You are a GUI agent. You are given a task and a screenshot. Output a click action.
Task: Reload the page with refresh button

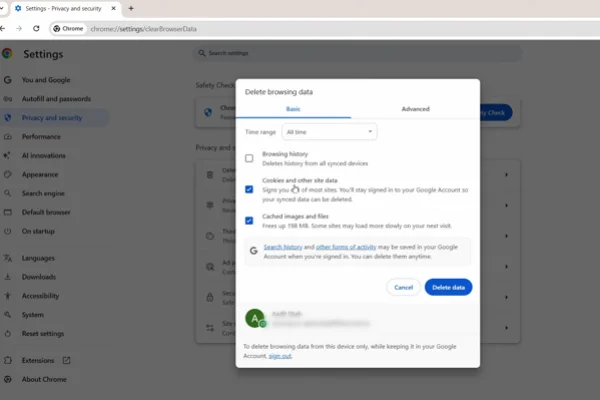click(x=36, y=28)
